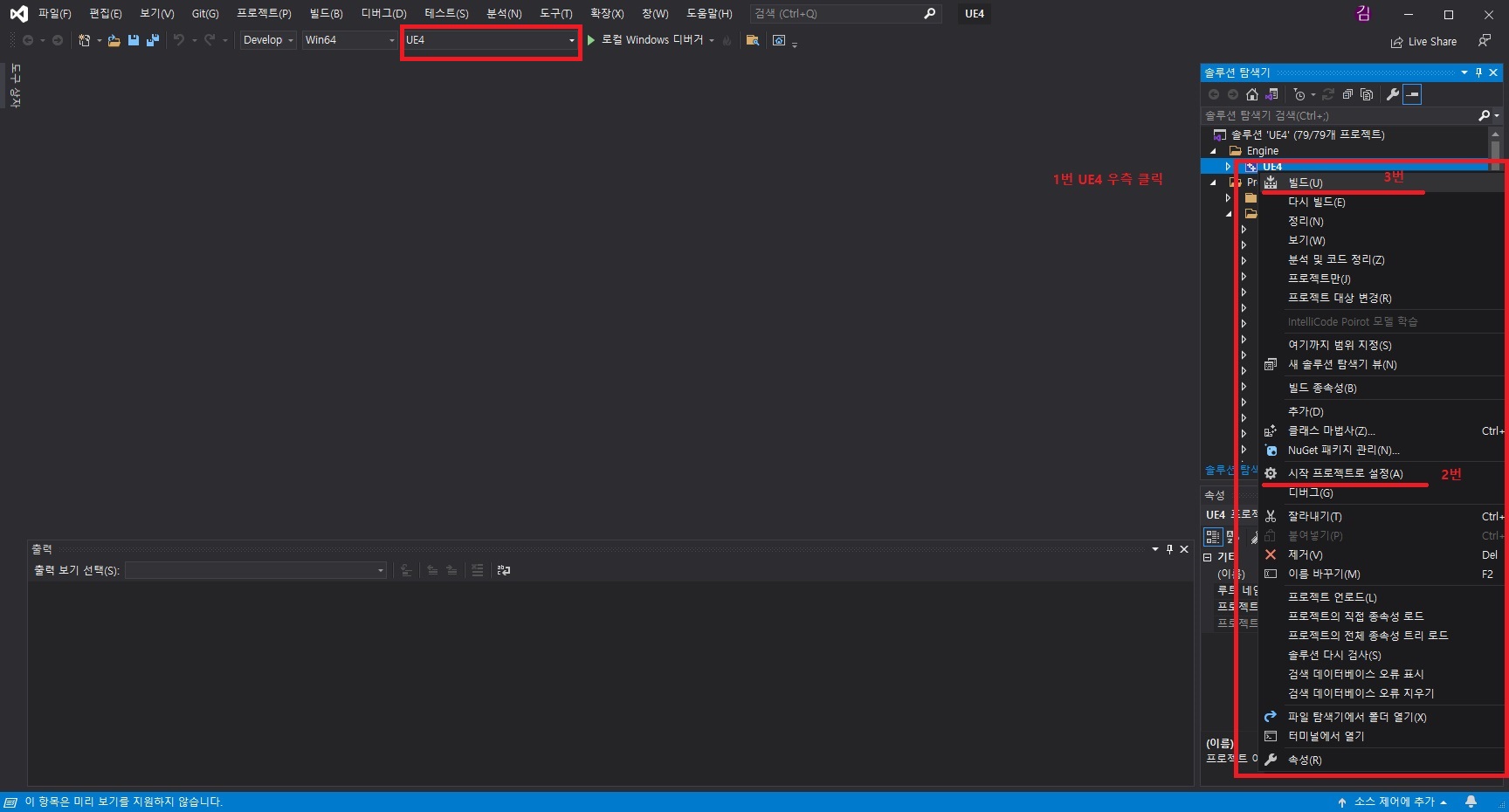Screen dimensions: 1509x812
Task: Choose 파일 탐색기에서 폴더 열기(X) menu item
Action: 1380,717
